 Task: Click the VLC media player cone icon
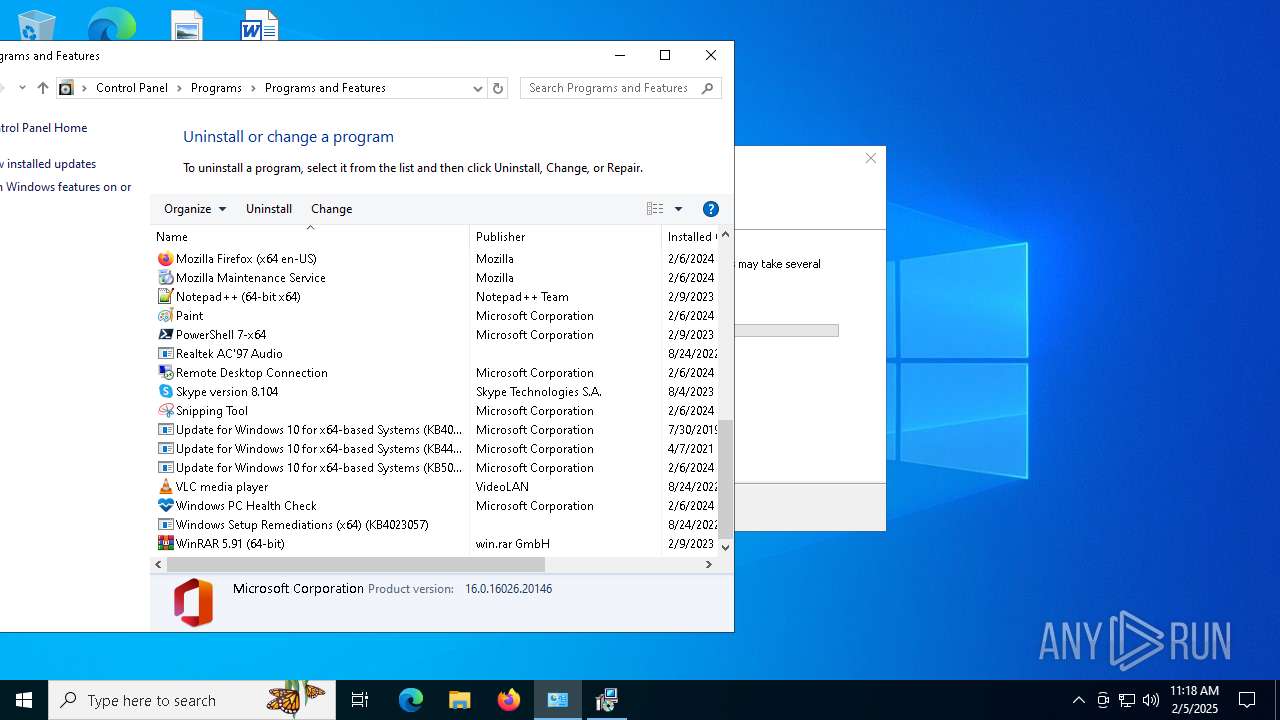[x=166, y=486]
